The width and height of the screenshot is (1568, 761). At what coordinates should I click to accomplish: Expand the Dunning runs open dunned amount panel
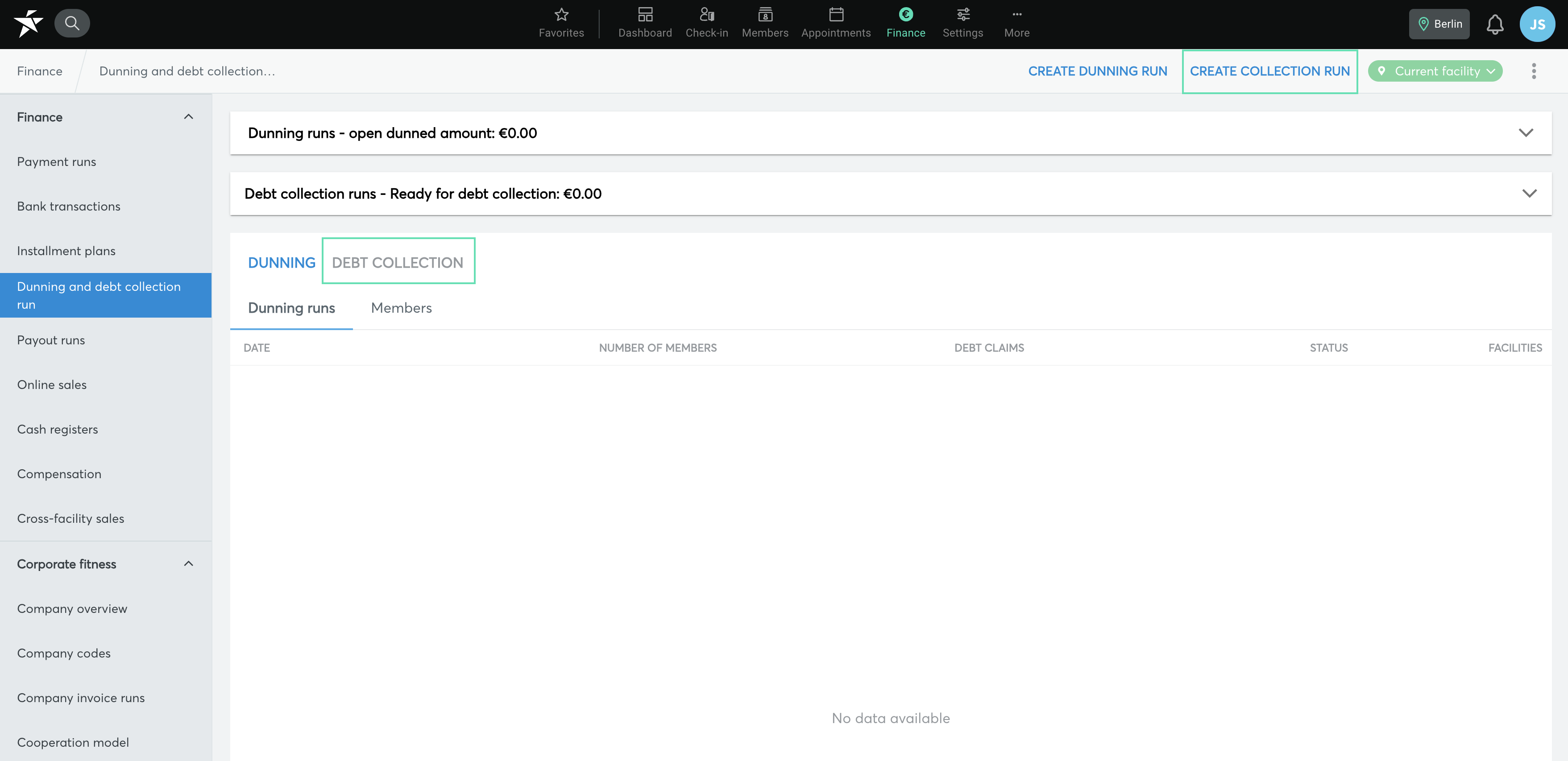891,132
